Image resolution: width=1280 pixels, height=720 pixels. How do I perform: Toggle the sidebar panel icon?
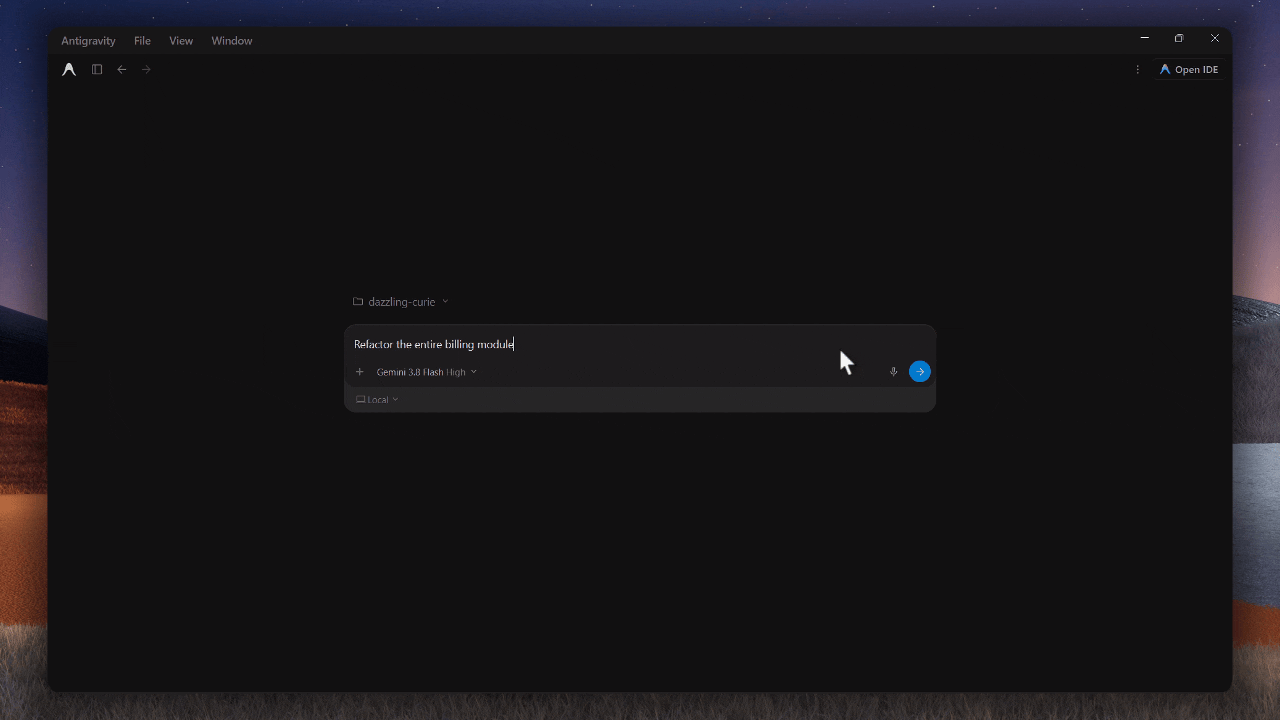click(97, 70)
